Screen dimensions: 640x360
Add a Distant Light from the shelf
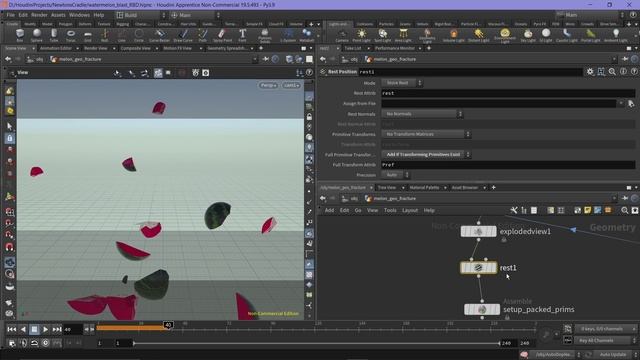click(x=478, y=35)
